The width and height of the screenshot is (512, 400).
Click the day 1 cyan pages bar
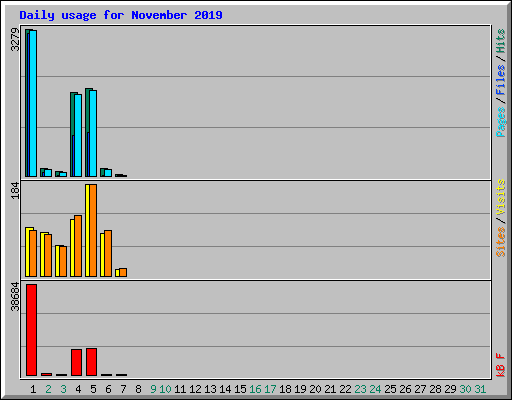pyautogui.click(x=33, y=103)
